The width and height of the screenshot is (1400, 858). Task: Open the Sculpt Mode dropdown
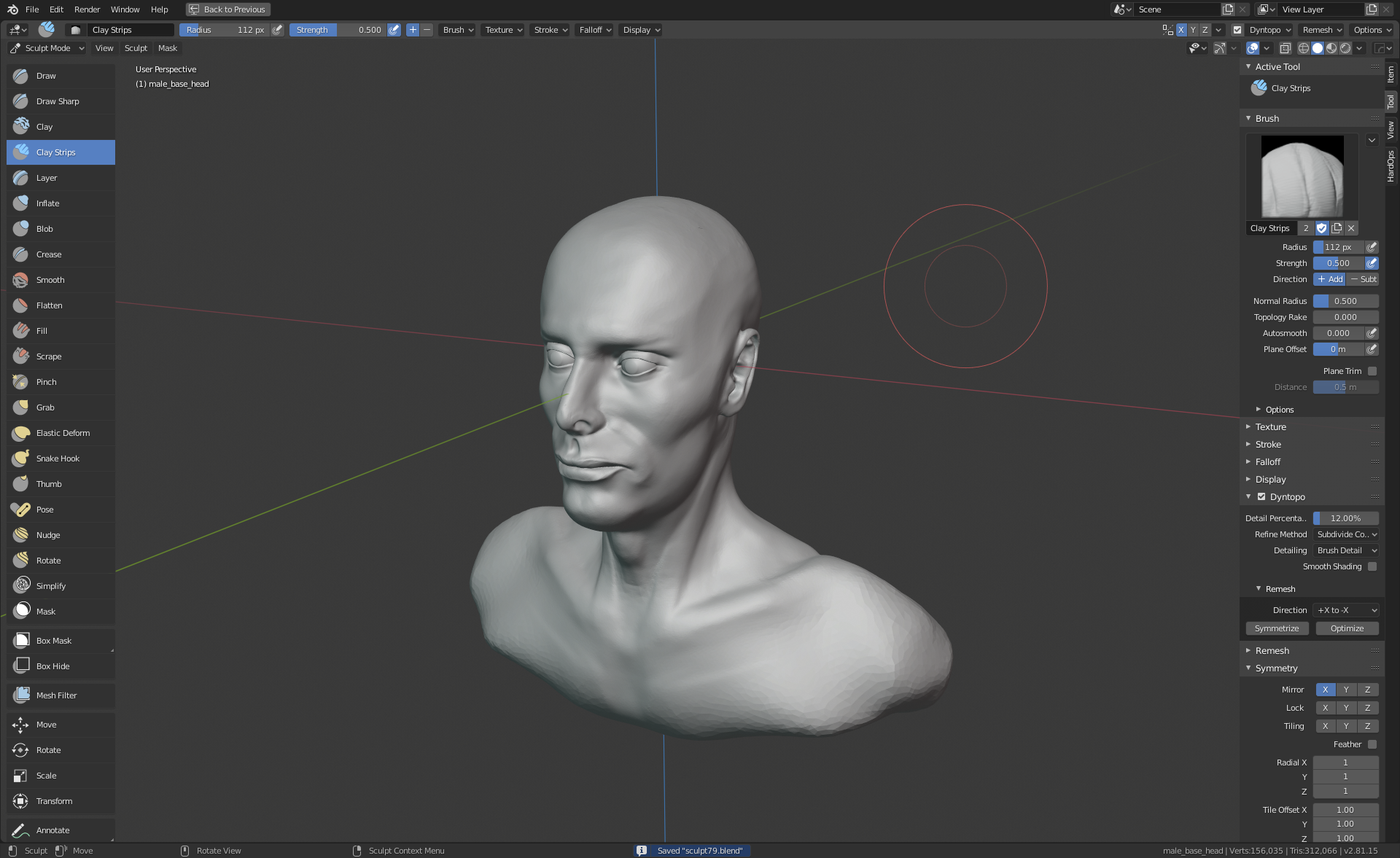[47, 48]
